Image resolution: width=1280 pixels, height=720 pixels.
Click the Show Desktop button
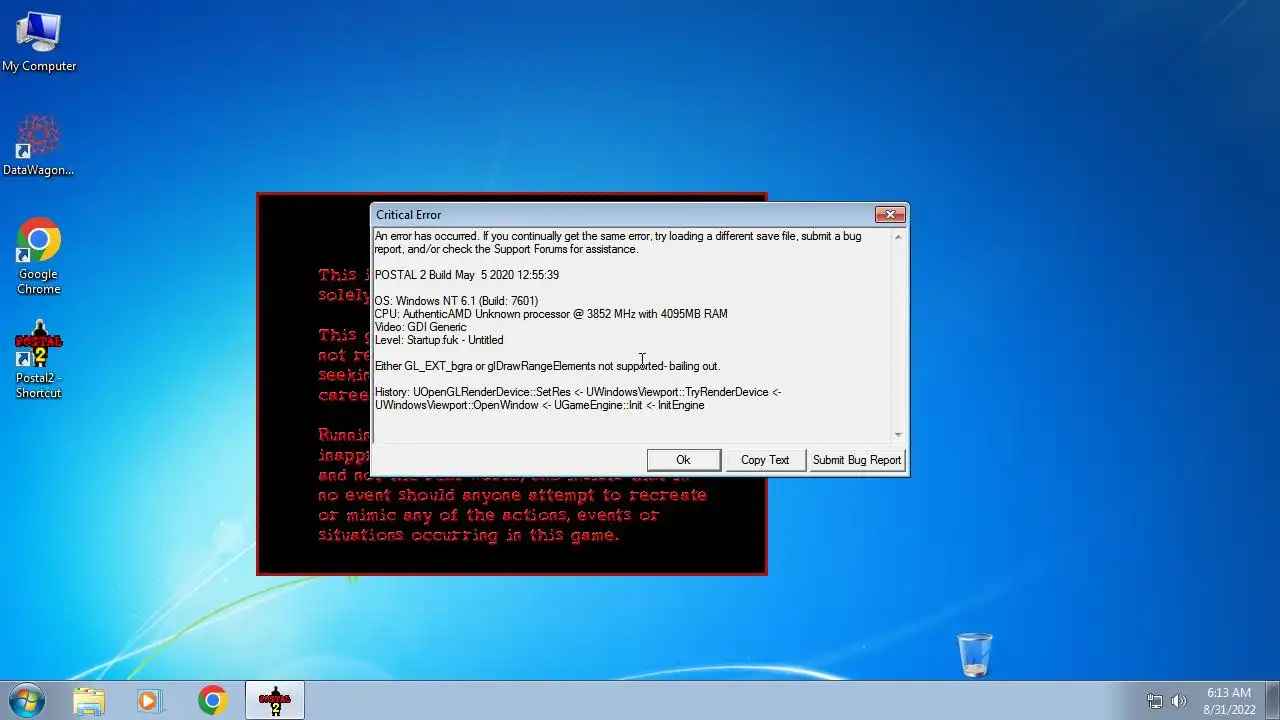[1272, 700]
